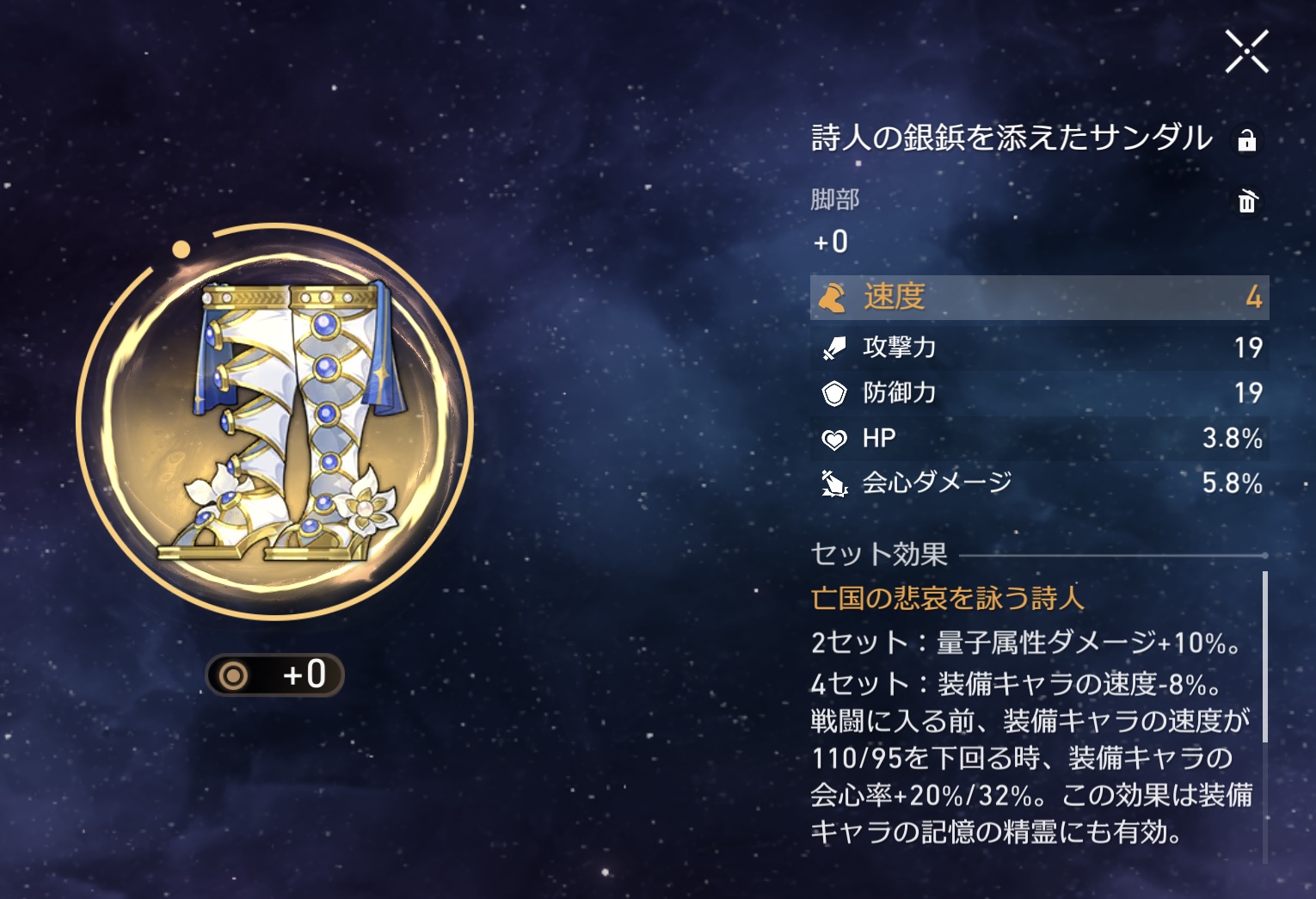Click the attack stat sword icon
The image size is (1316, 899).
point(833,348)
